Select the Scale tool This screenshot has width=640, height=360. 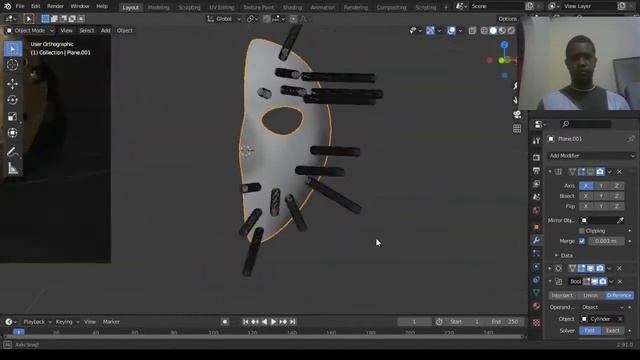coord(13,116)
